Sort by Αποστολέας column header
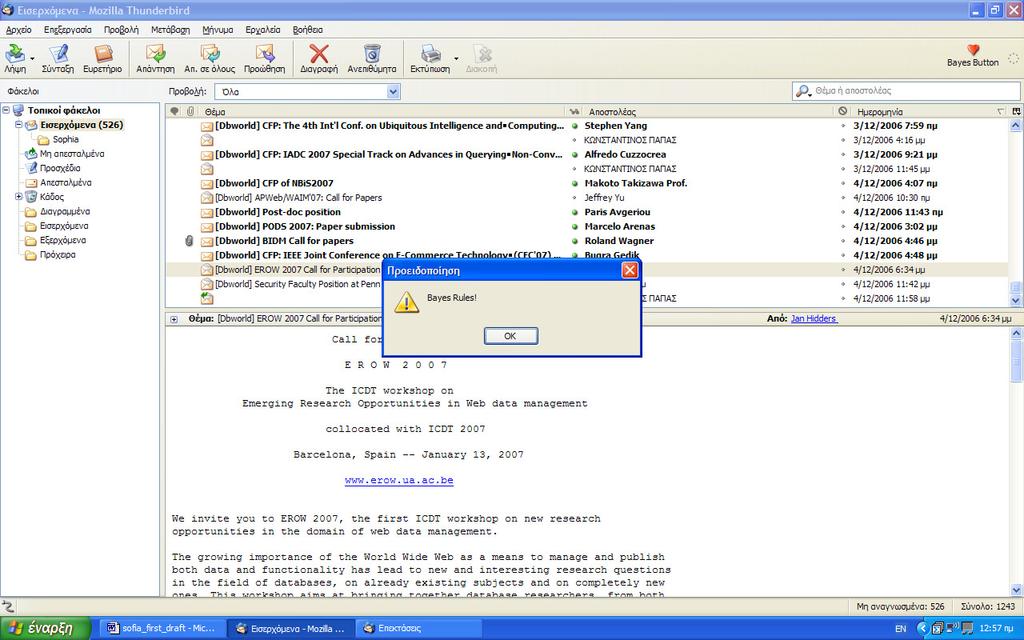This screenshot has height=640, width=1024. 708,112
